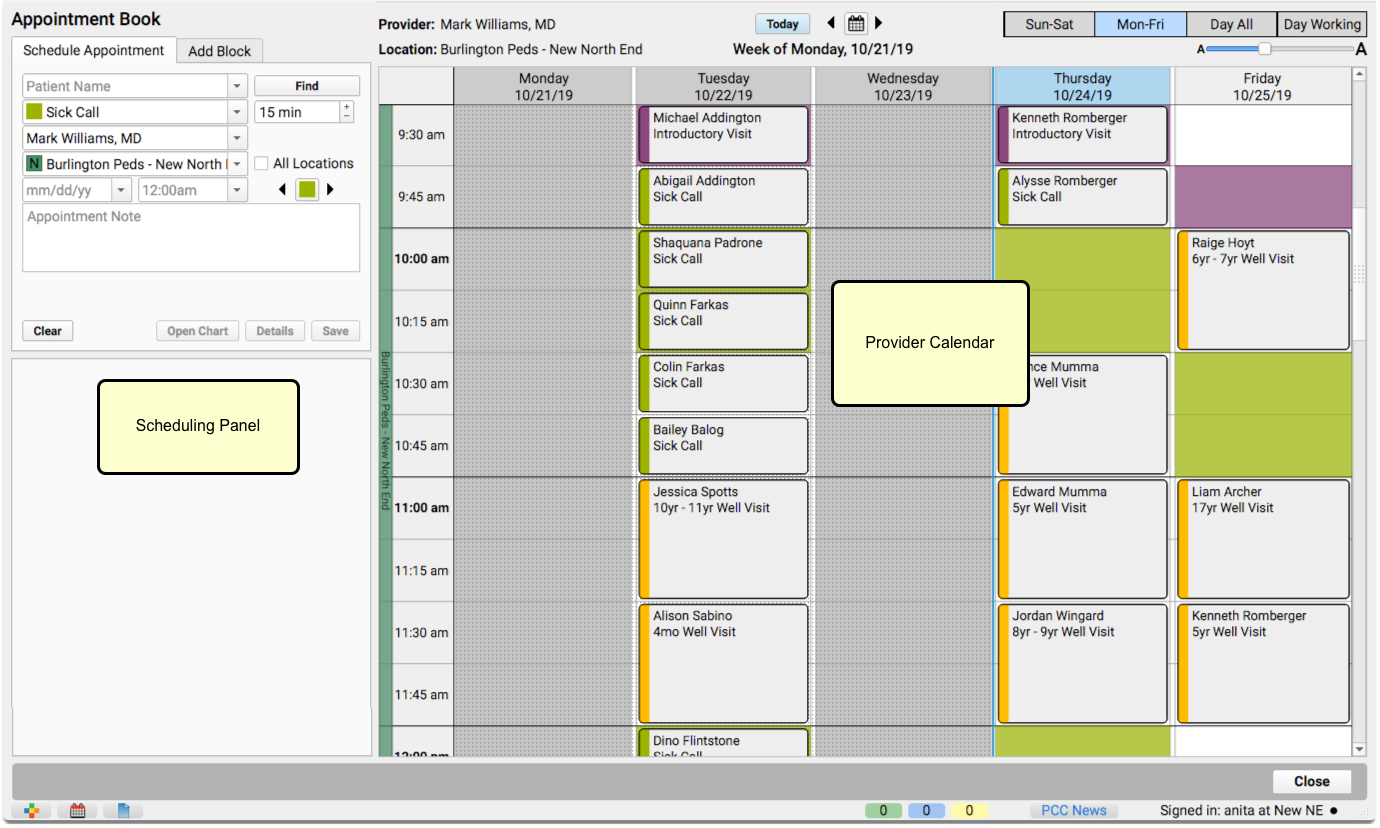Open the calendar date picker icon
Screen dimensions: 1380x828
[856, 24]
